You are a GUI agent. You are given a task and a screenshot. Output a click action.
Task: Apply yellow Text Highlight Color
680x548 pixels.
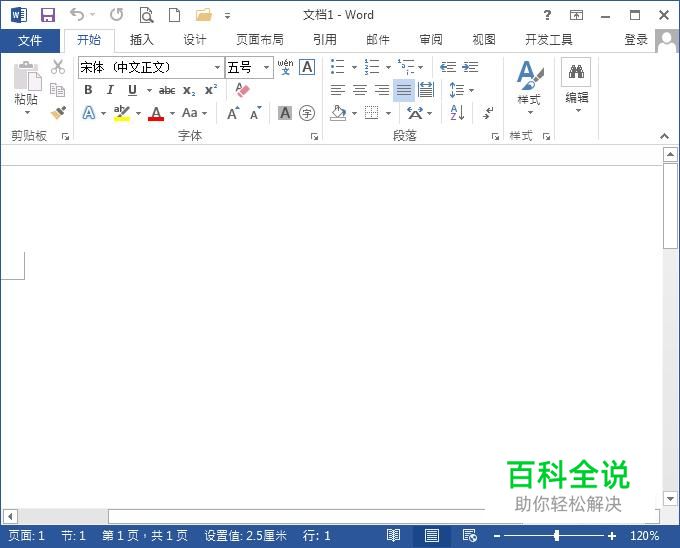122,114
